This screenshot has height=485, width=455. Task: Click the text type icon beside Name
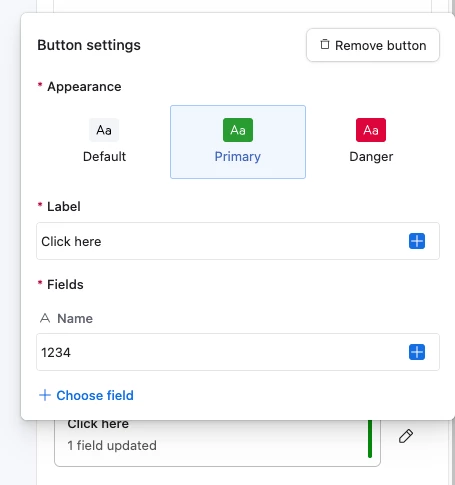point(45,318)
